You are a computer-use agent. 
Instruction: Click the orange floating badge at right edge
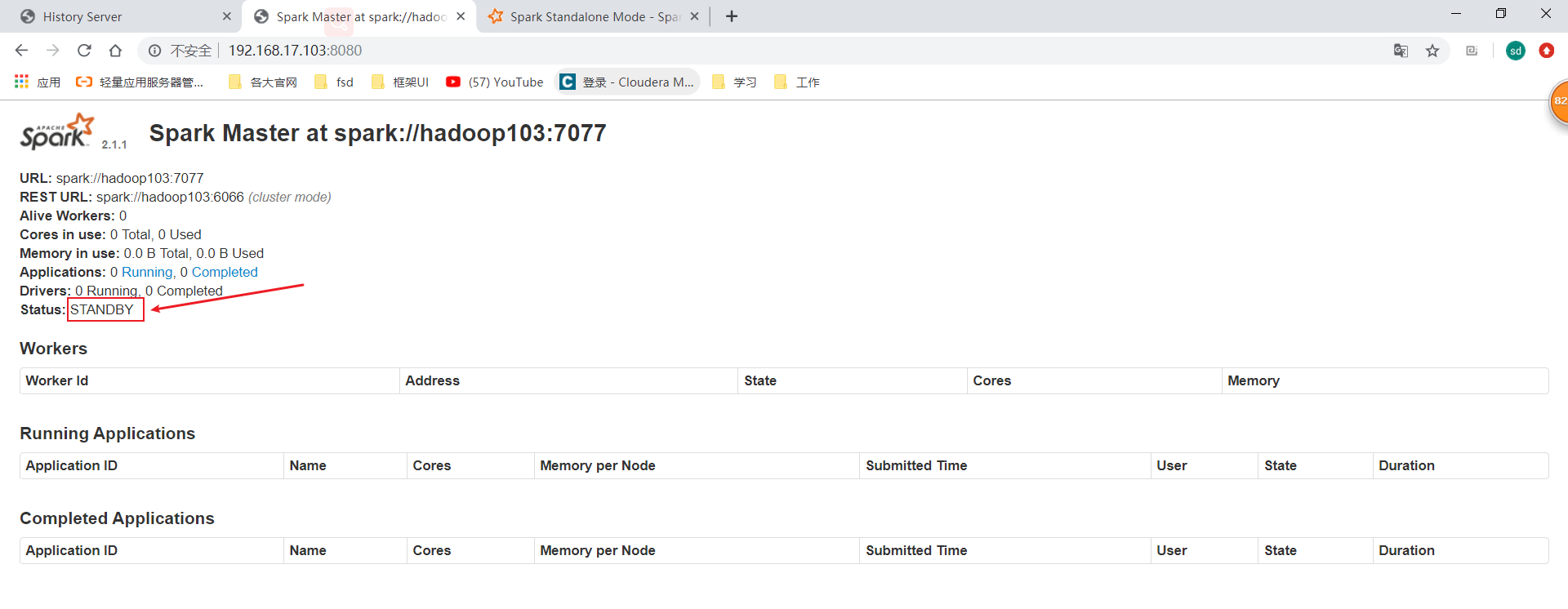(x=1558, y=101)
